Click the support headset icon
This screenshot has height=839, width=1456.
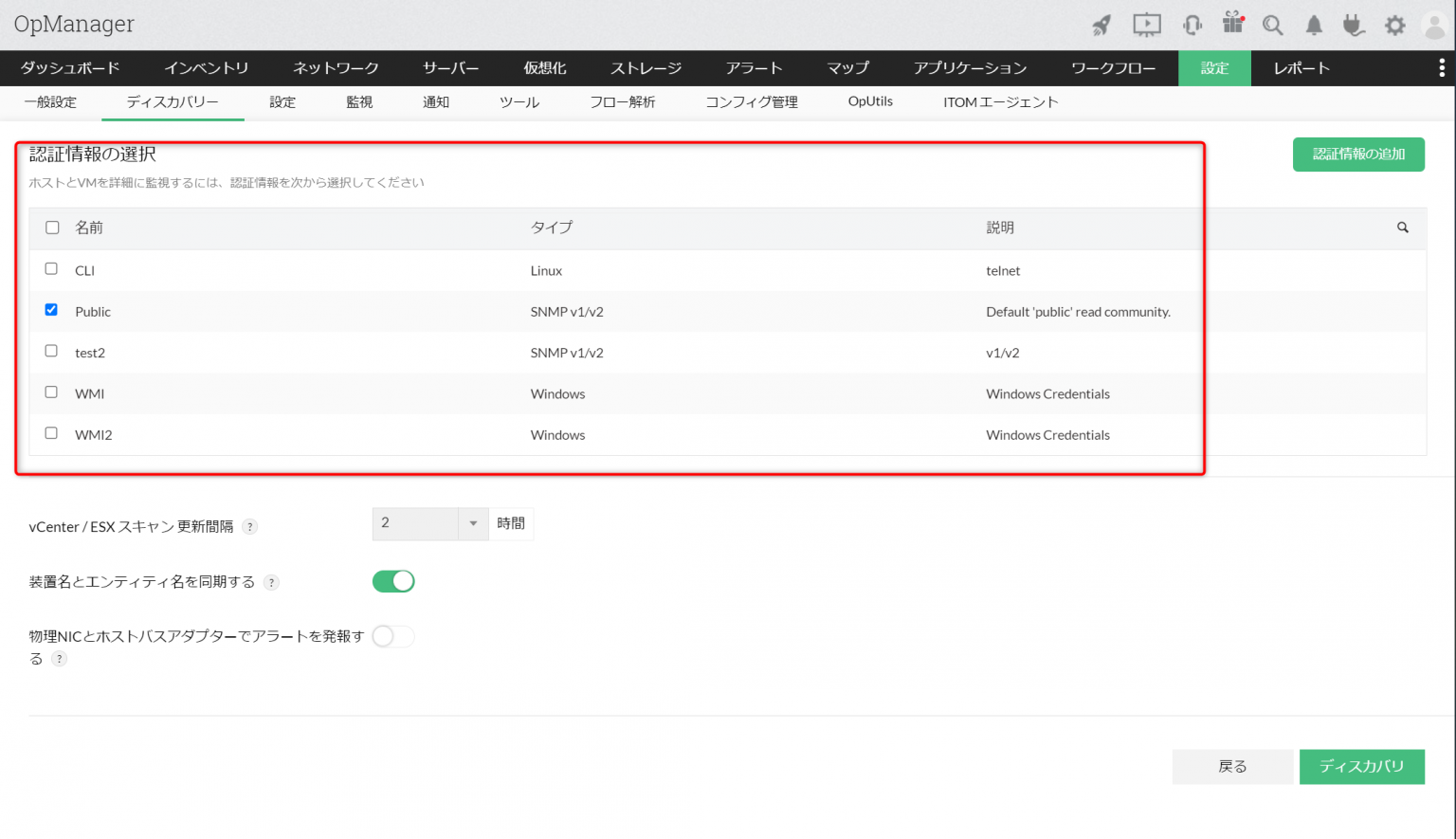[1192, 25]
